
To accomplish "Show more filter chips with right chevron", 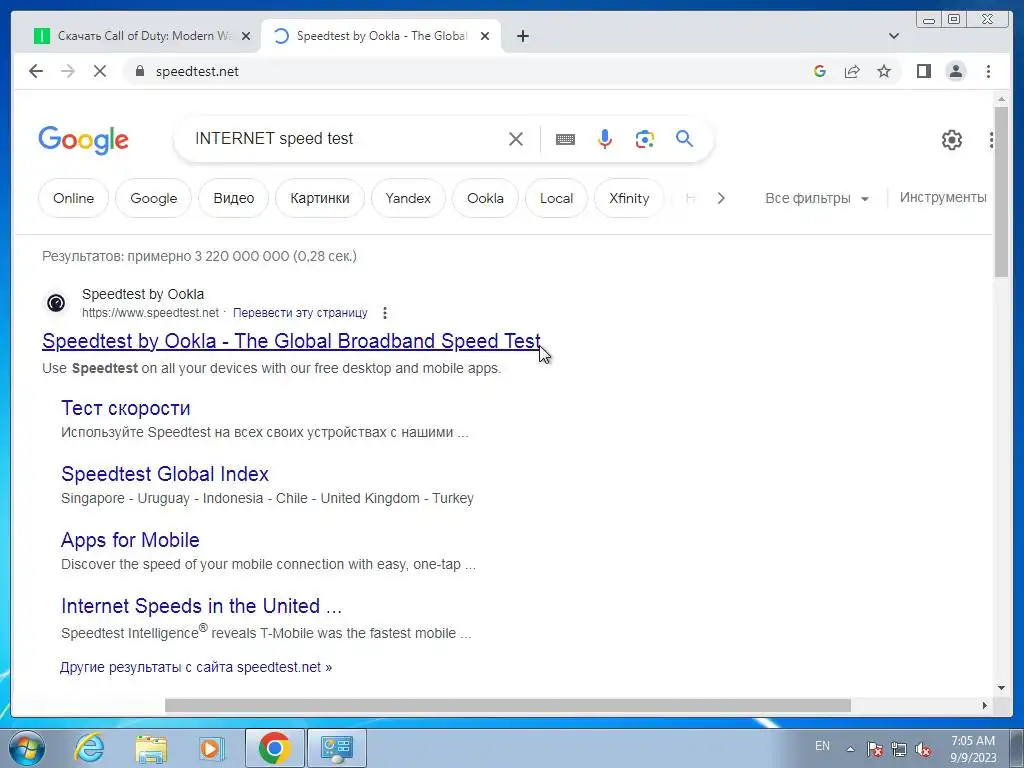I will click(x=720, y=198).
